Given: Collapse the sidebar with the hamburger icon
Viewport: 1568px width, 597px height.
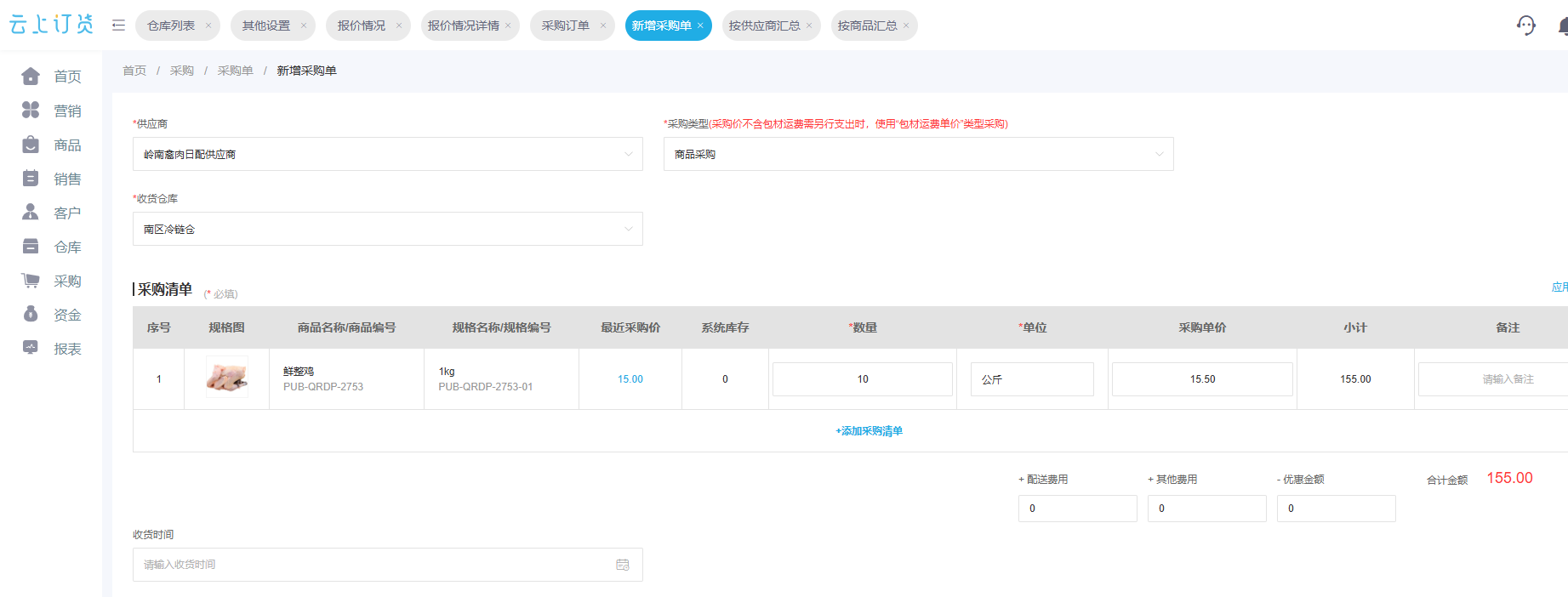Looking at the screenshot, I should pos(118,26).
